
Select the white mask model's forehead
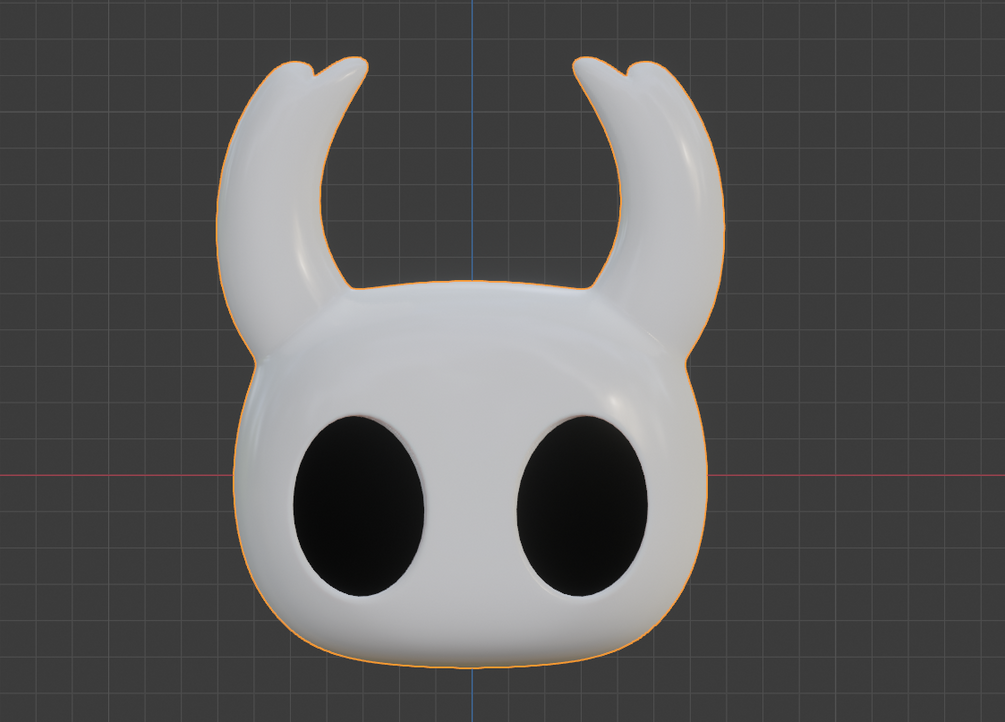[x=471, y=349]
